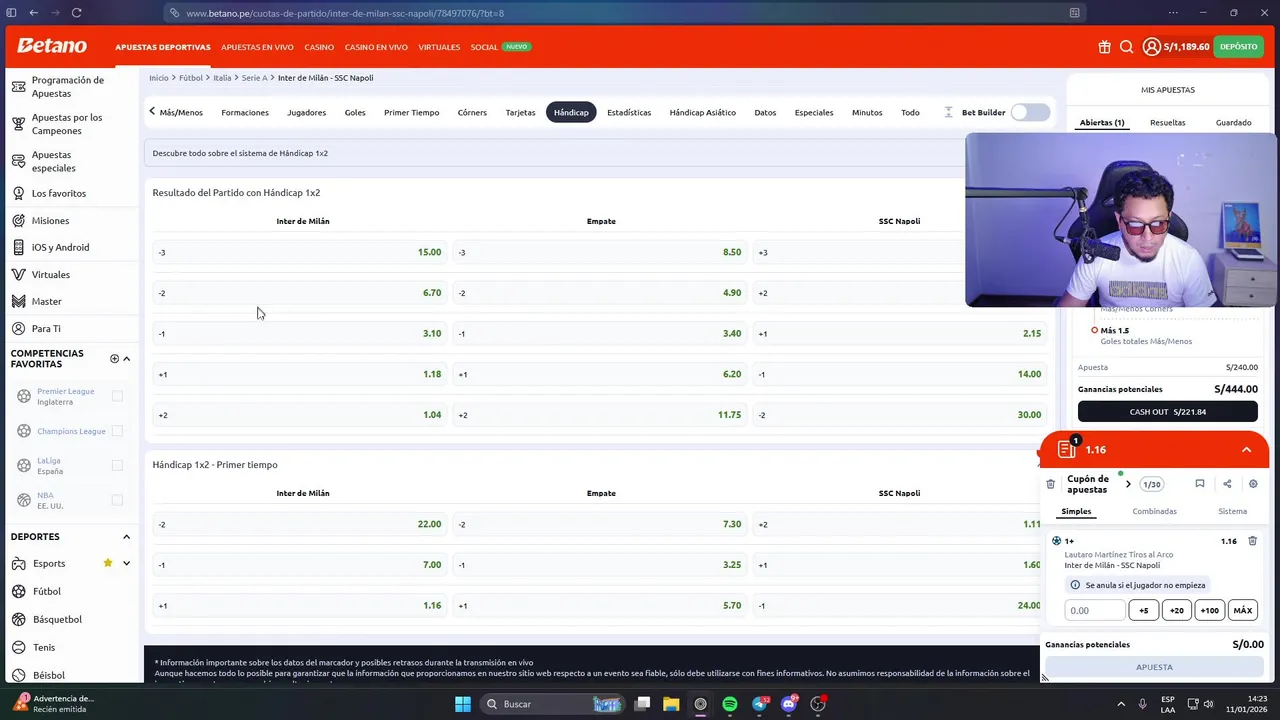Click the stake amount input field
The width and height of the screenshot is (1280, 720).
[x=1095, y=610]
